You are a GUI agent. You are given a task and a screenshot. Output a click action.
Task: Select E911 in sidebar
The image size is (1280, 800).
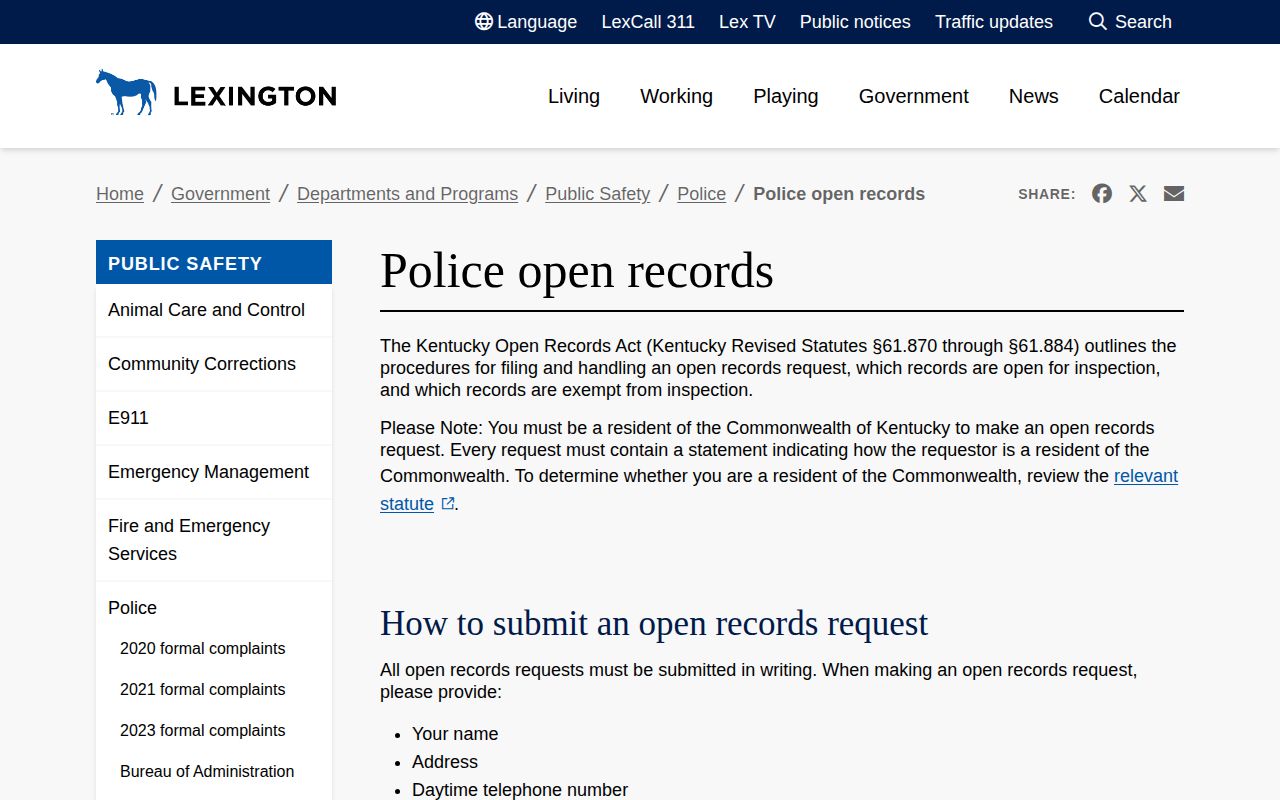pyautogui.click(x=214, y=418)
